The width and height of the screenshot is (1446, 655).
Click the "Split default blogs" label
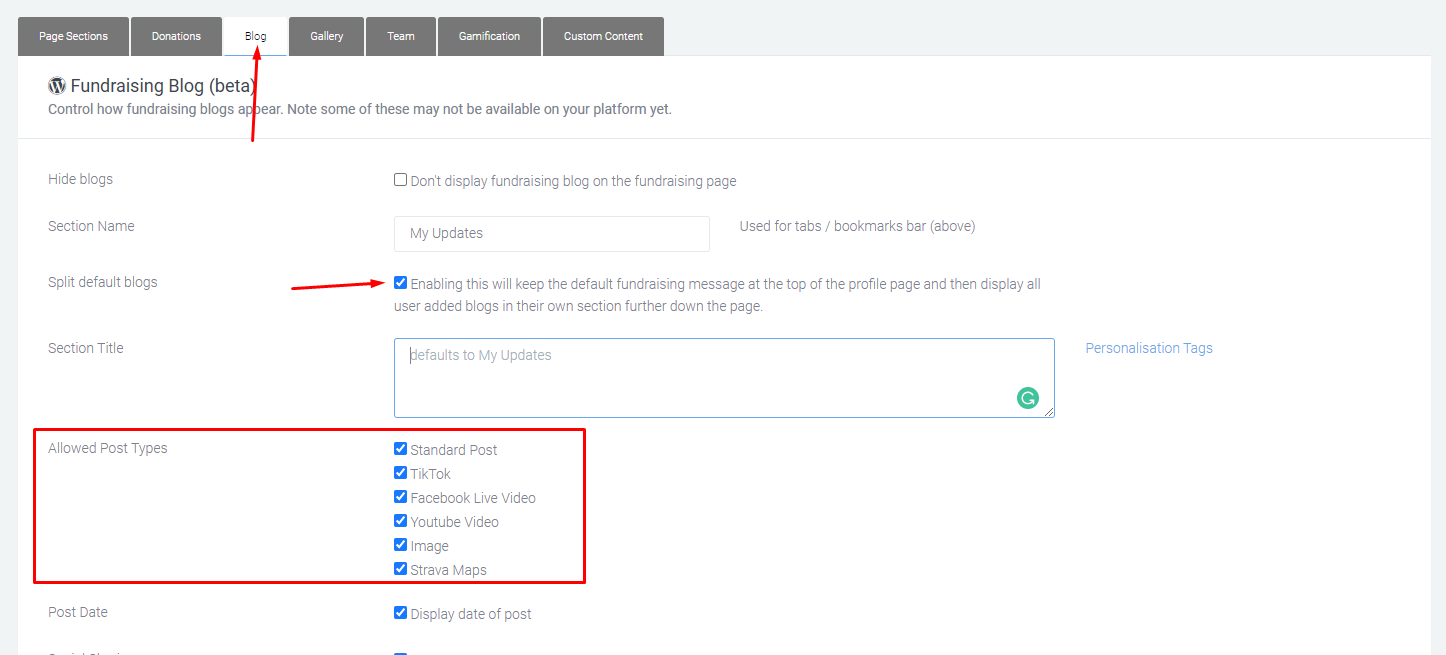pyautogui.click(x=103, y=282)
